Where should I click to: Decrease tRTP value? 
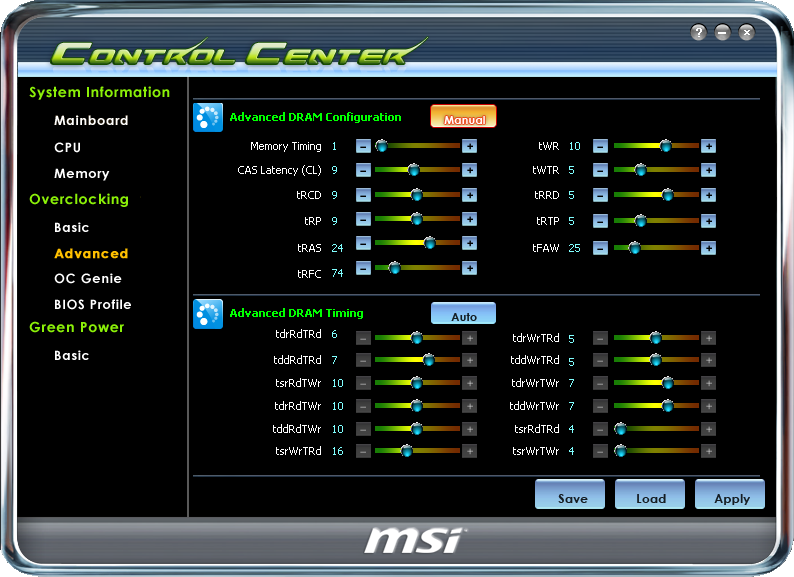(x=600, y=221)
